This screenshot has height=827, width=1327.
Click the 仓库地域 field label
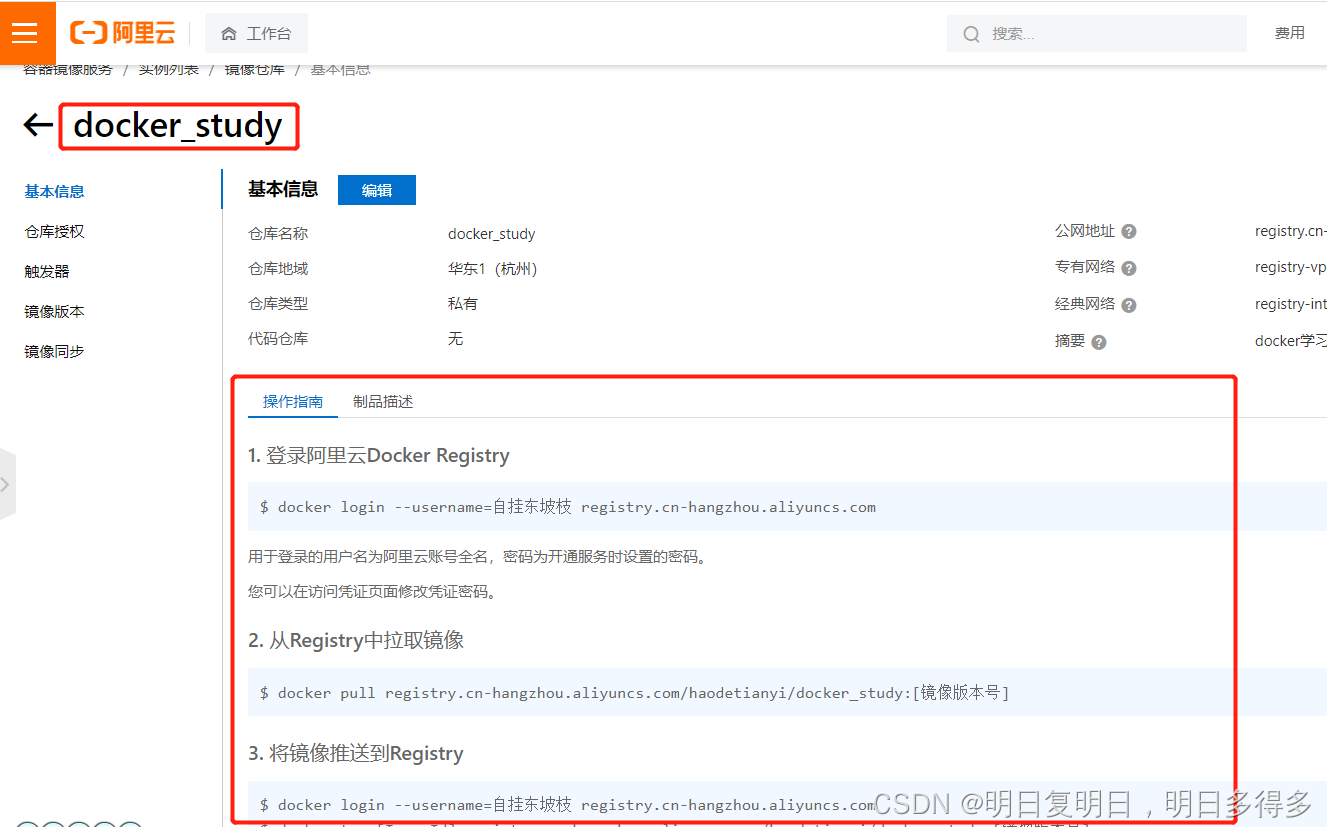coord(278,268)
